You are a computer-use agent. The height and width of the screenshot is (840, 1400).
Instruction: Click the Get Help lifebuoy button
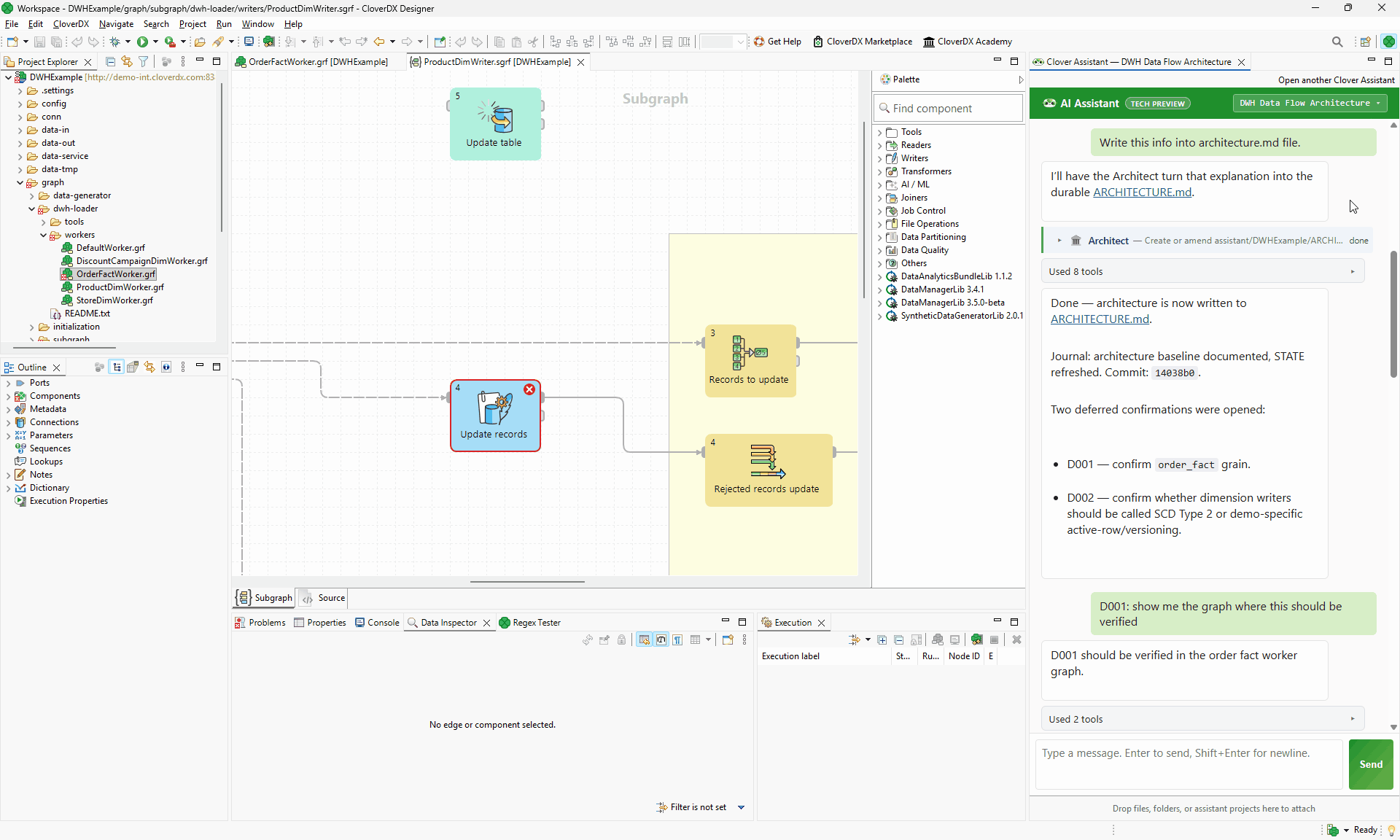click(777, 42)
